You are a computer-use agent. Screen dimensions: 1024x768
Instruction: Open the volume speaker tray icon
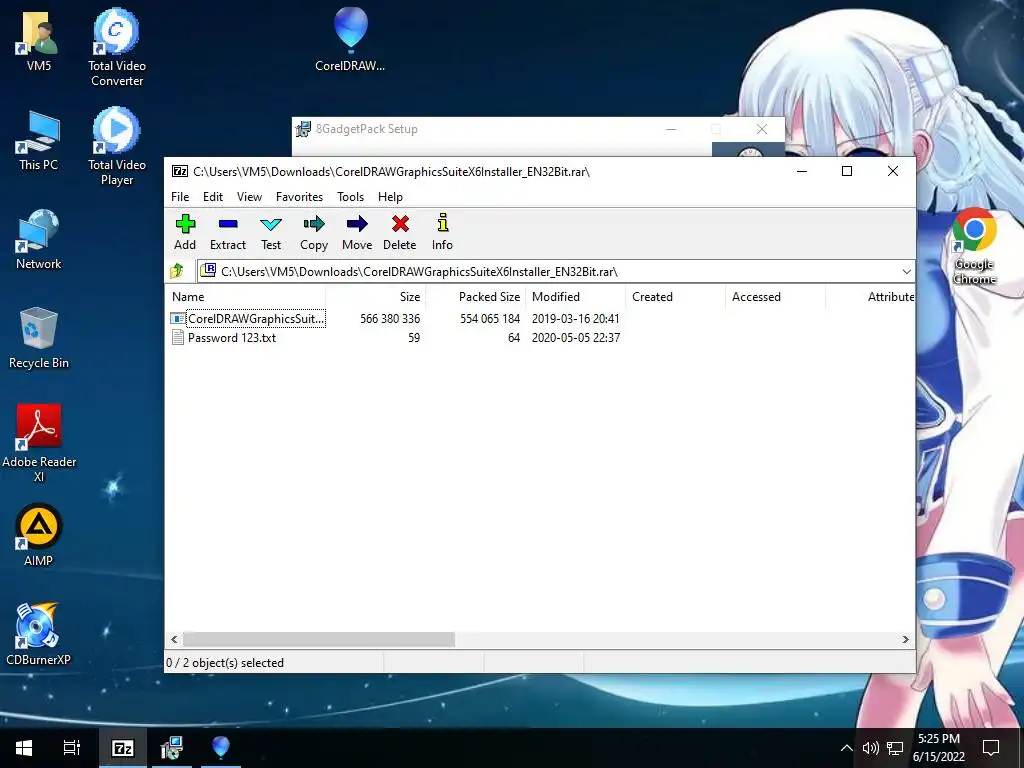click(871, 748)
